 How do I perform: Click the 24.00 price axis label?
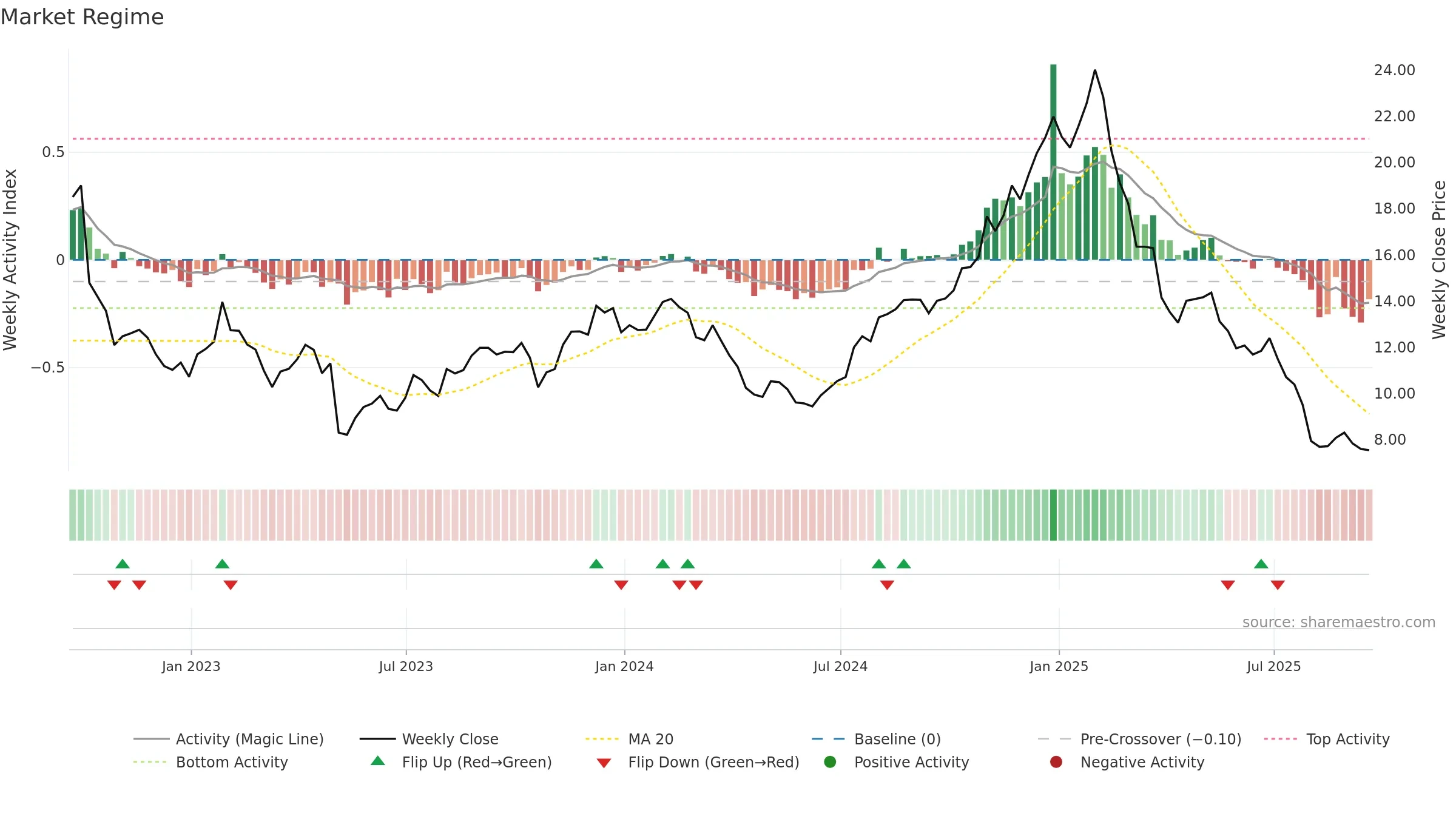(1395, 70)
